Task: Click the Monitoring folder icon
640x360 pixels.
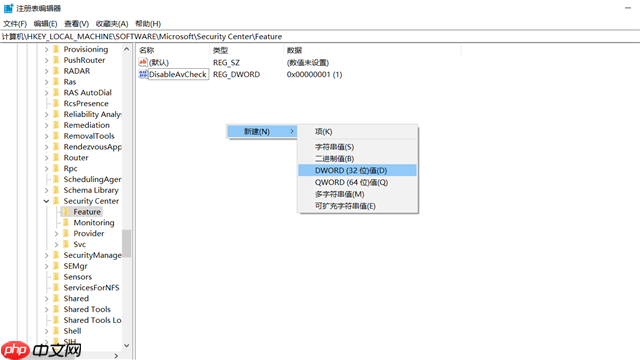Action: 66,222
